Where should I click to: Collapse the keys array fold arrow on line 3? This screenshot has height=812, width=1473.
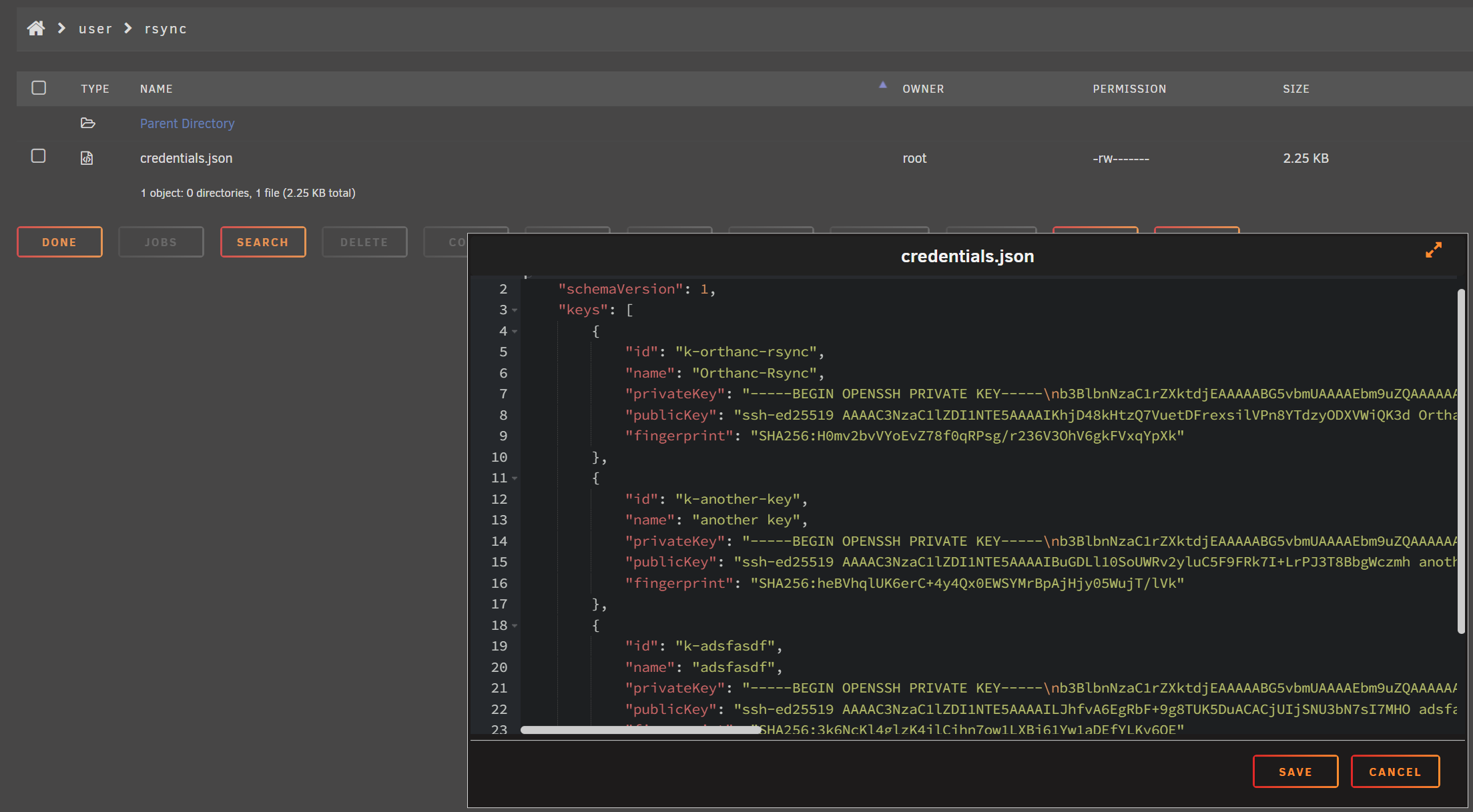pyautogui.click(x=515, y=310)
